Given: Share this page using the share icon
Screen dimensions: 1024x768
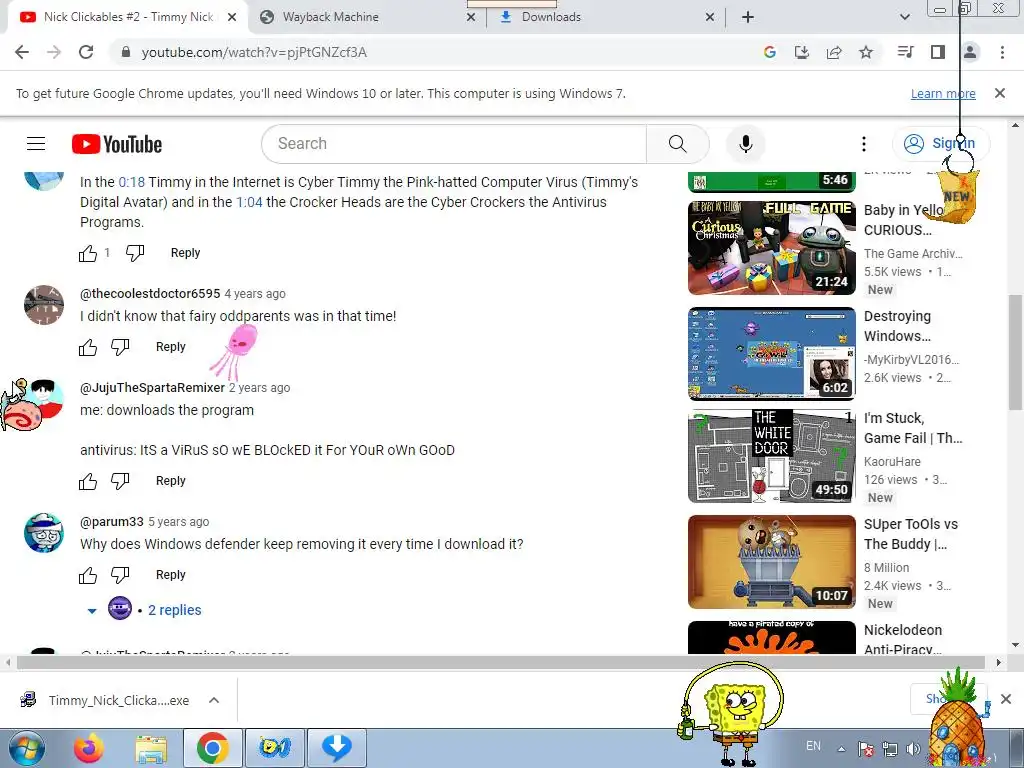Looking at the screenshot, I should (x=834, y=52).
